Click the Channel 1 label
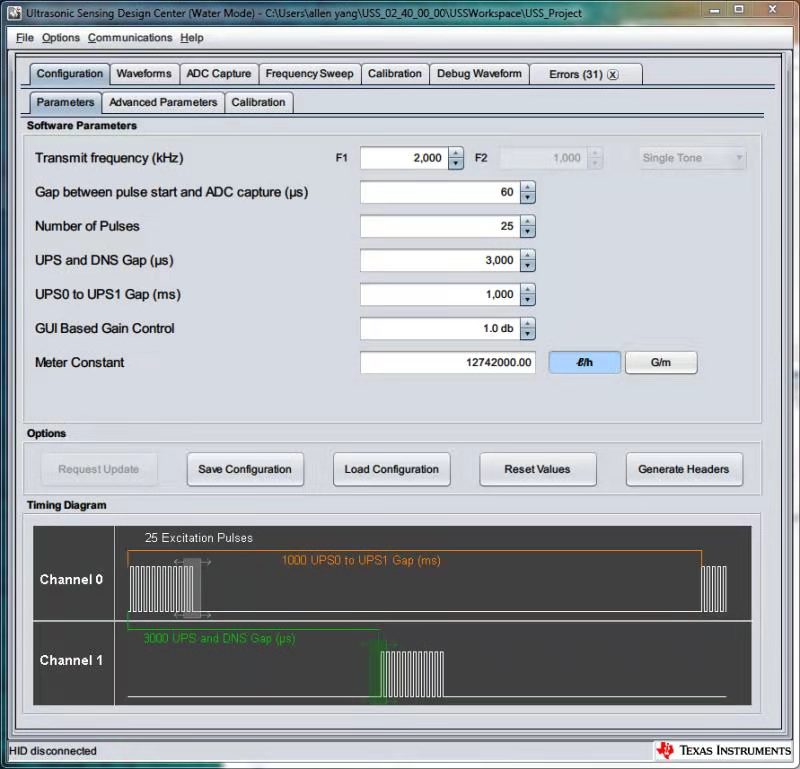Image resolution: width=800 pixels, height=769 pixels. (71, 660)
